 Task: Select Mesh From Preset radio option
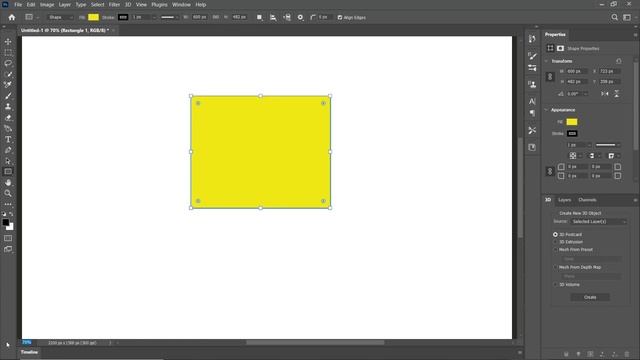[x=555, y=249]
